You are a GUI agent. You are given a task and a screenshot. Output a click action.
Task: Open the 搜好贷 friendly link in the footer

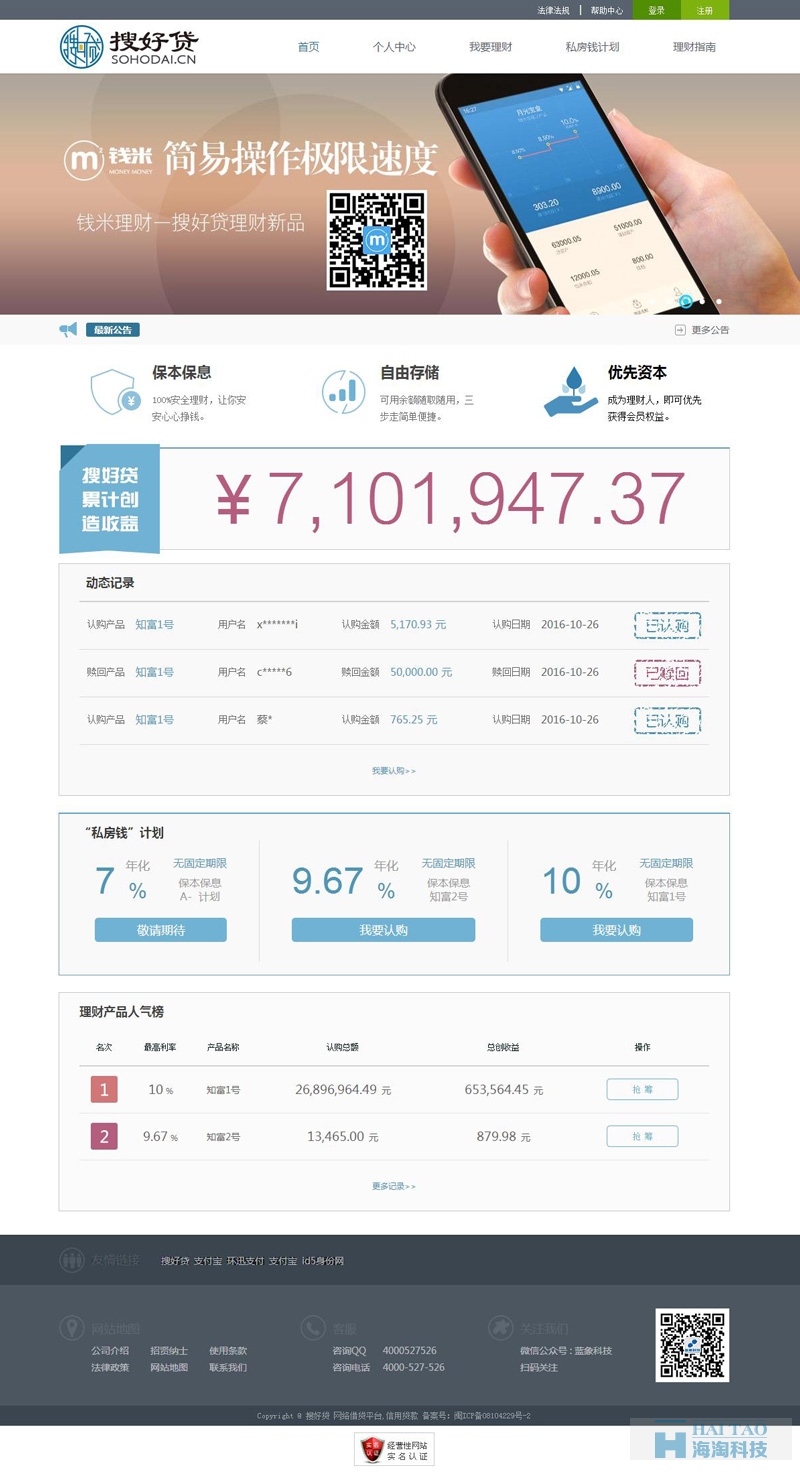pyautogui.click(x=175, y=1261)
